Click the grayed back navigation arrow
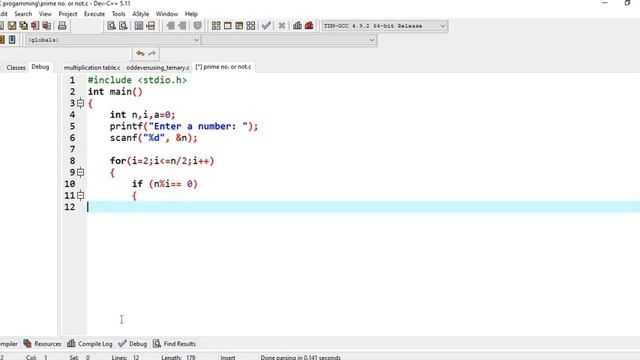Screen dimensions: 640x360 [171, 26]
